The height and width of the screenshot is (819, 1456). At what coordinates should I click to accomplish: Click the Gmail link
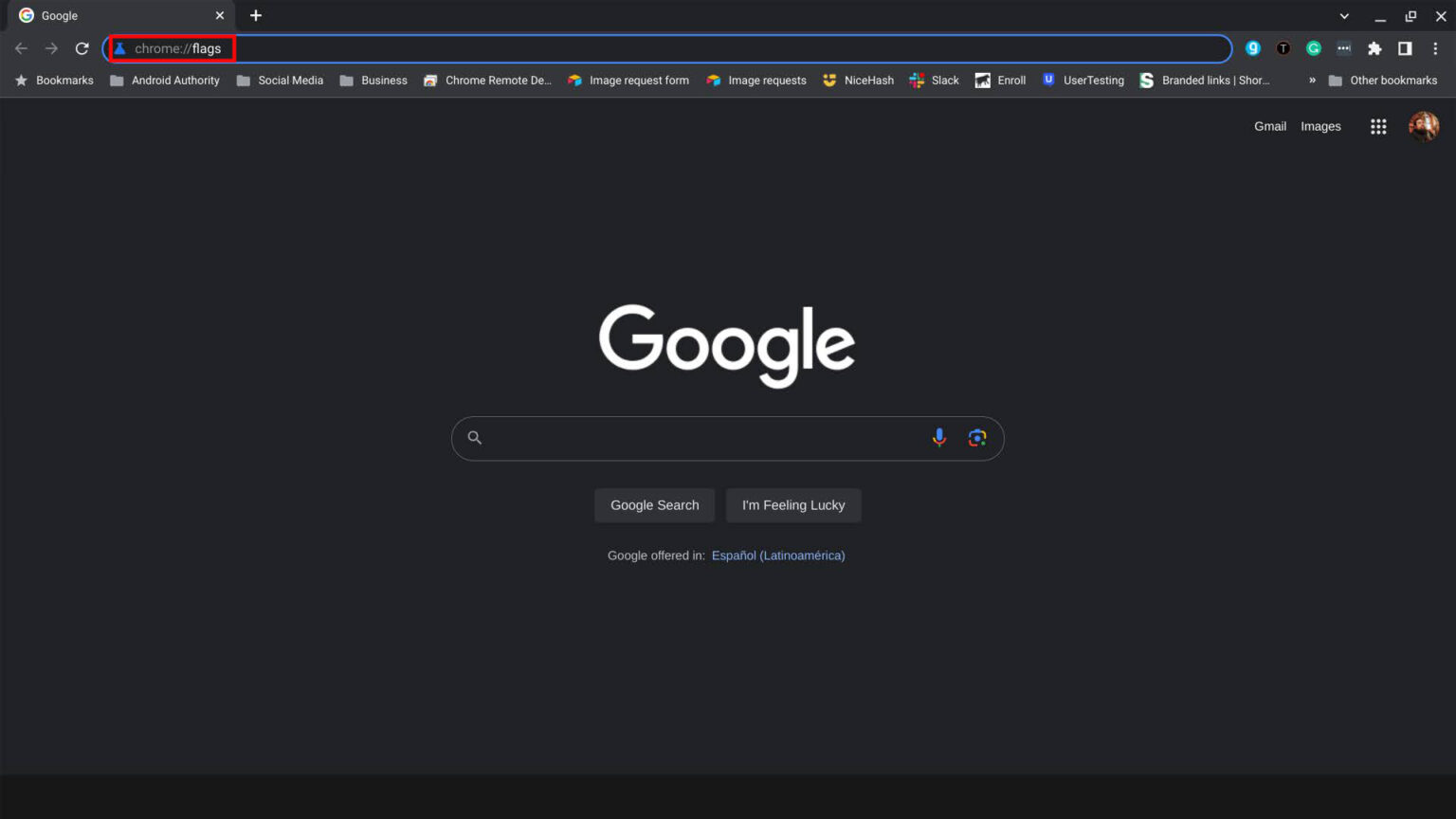pyautogui.click(x=1270, y=126)
